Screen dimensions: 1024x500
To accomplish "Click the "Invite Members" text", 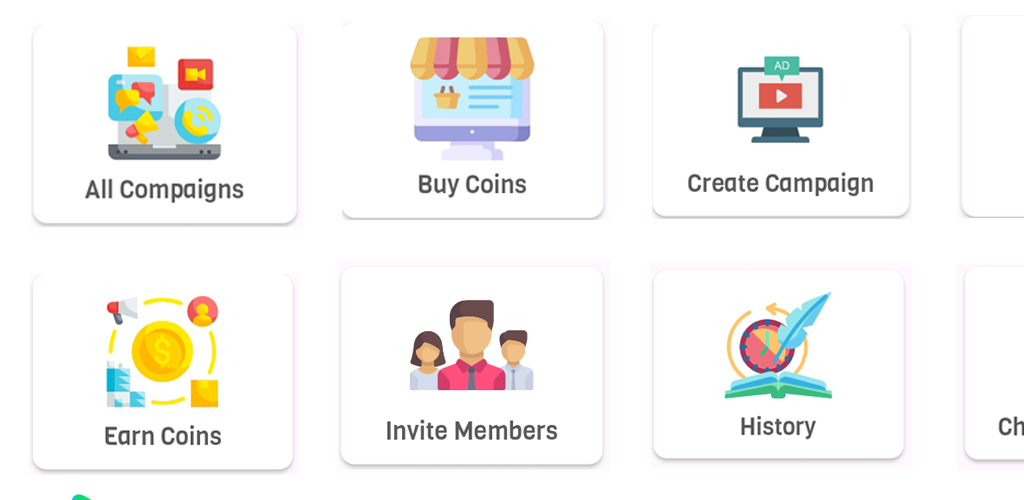I will point(472,431).
